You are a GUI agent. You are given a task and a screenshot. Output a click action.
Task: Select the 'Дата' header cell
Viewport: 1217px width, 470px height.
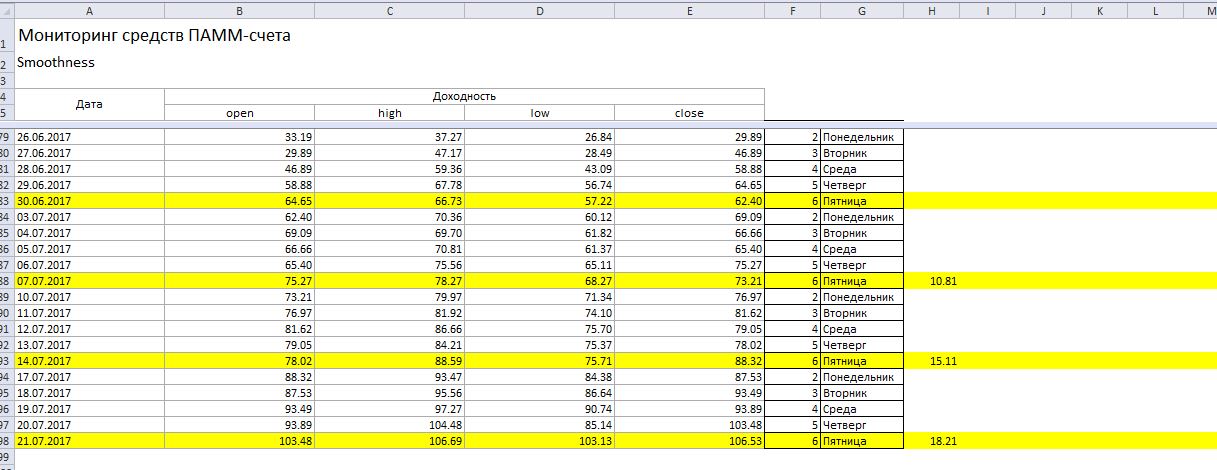pyautogui.click(x=89, y=104)
